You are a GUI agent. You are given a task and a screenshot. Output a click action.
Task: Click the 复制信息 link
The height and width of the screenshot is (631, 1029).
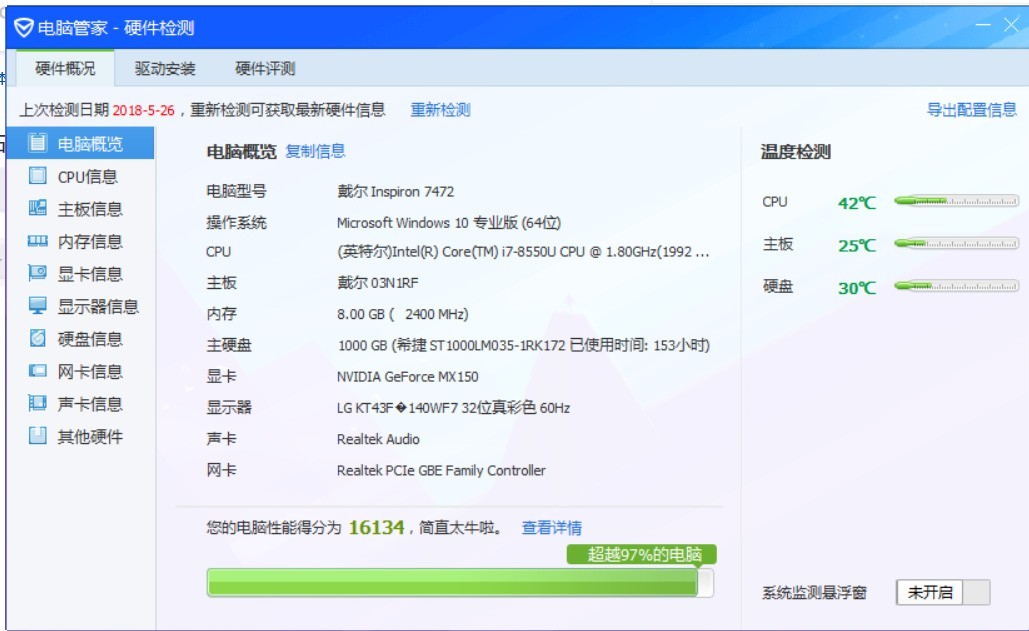coord(315,152)
